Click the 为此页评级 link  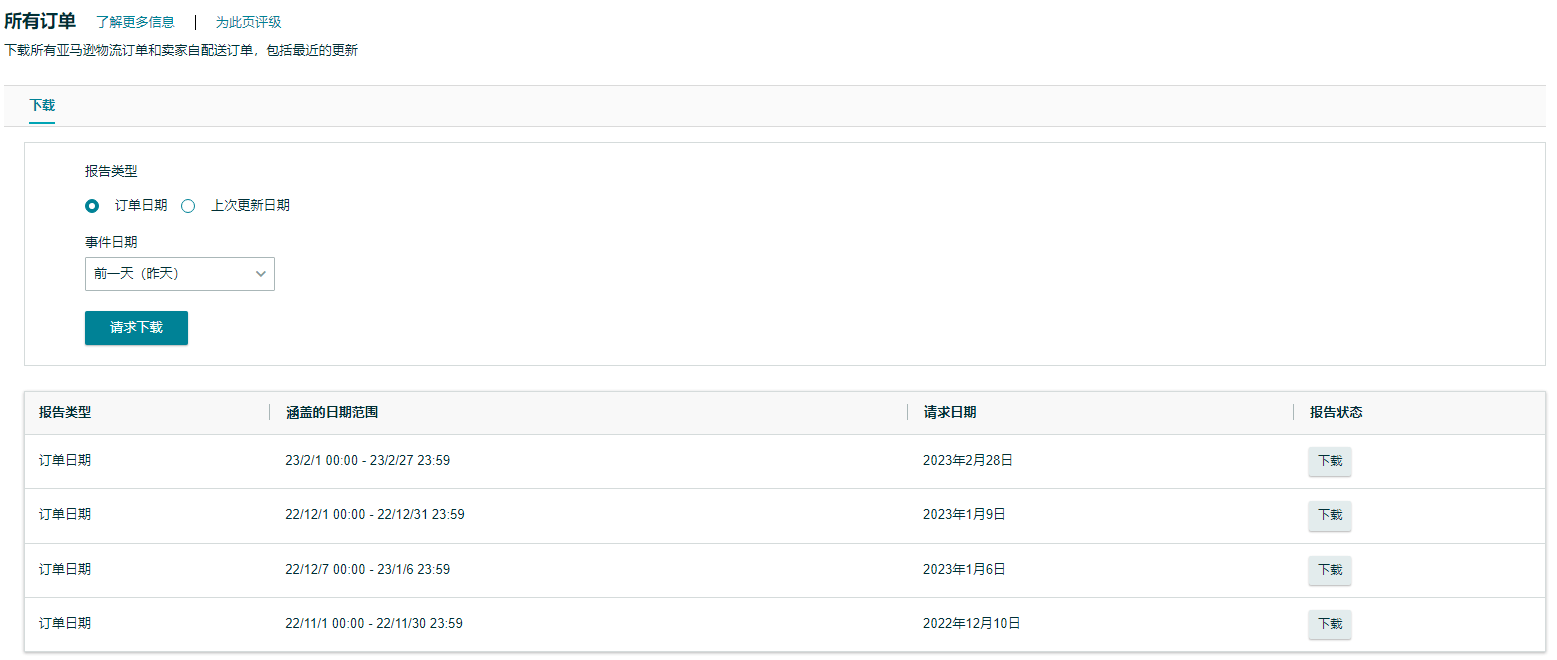point(248,22)
